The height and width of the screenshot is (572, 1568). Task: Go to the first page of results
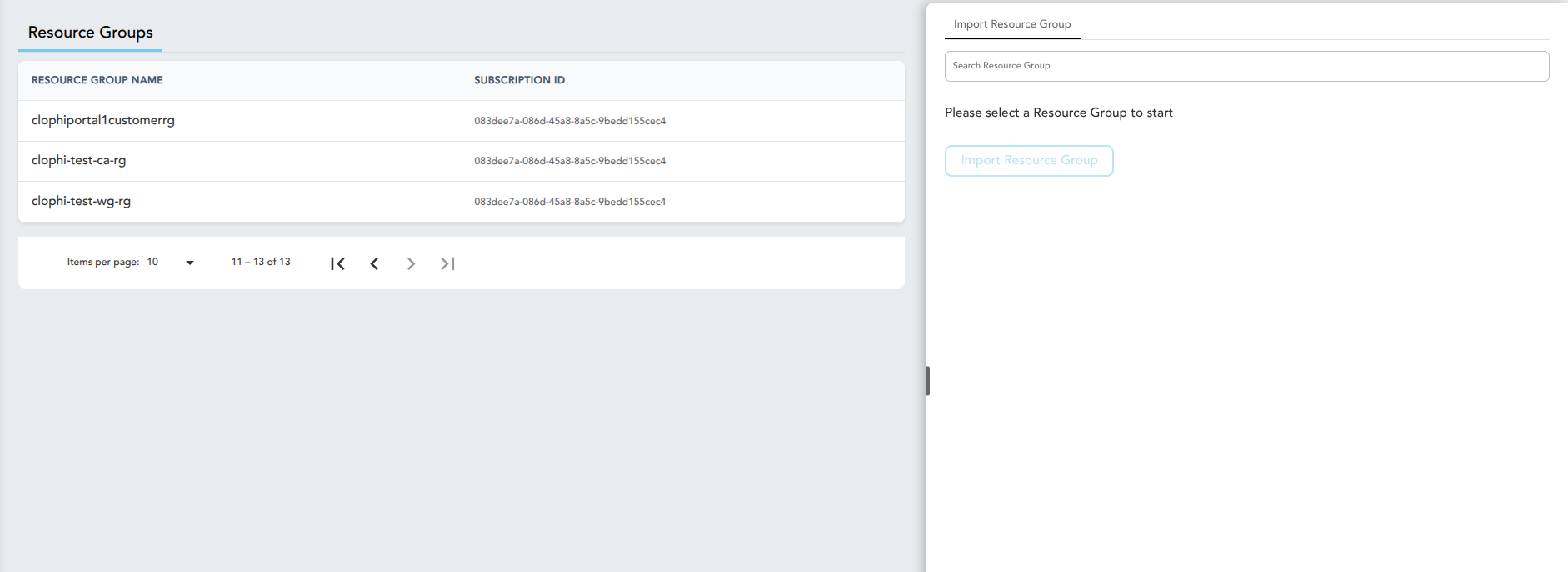tap(337, 263)
